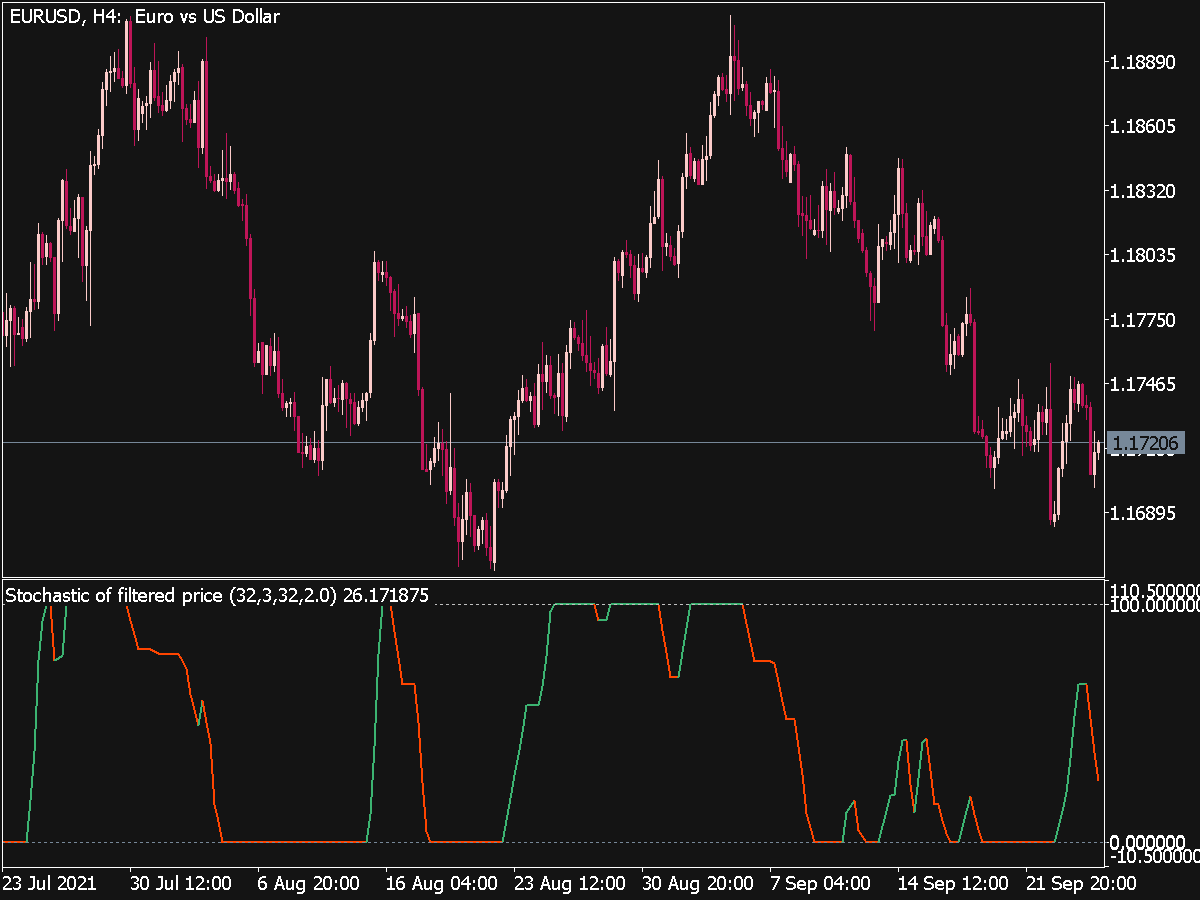Select the 23 Jul 2021 date label
This screenshot has height=900, width=1200.
click(49, 883)
